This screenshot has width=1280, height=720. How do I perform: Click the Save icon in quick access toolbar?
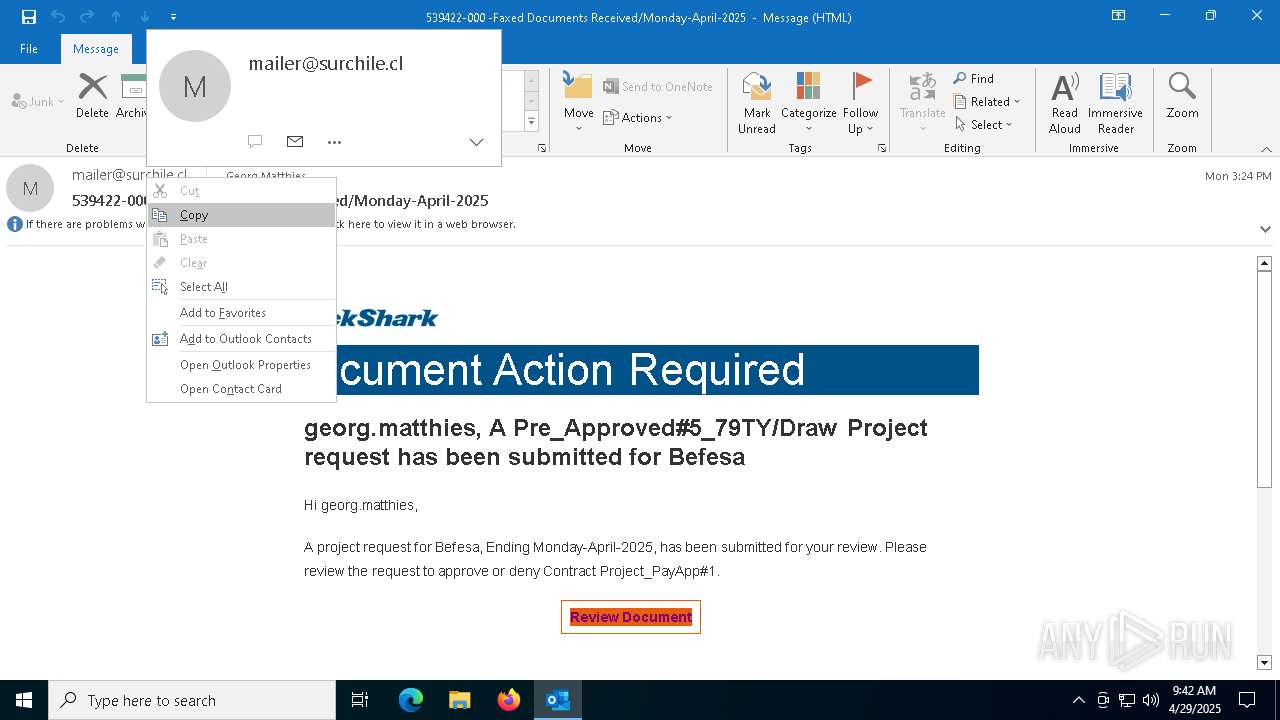[29, 17]
